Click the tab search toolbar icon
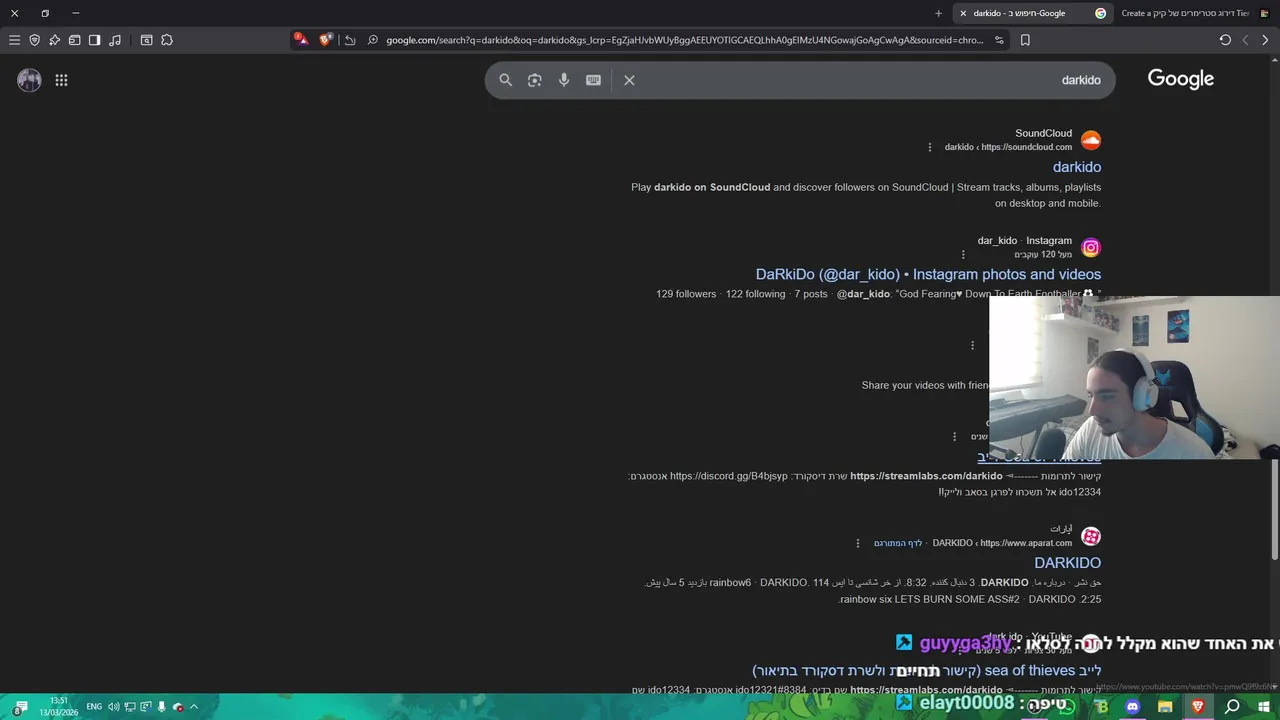The image size is (1280, 720). coord(146,40)
